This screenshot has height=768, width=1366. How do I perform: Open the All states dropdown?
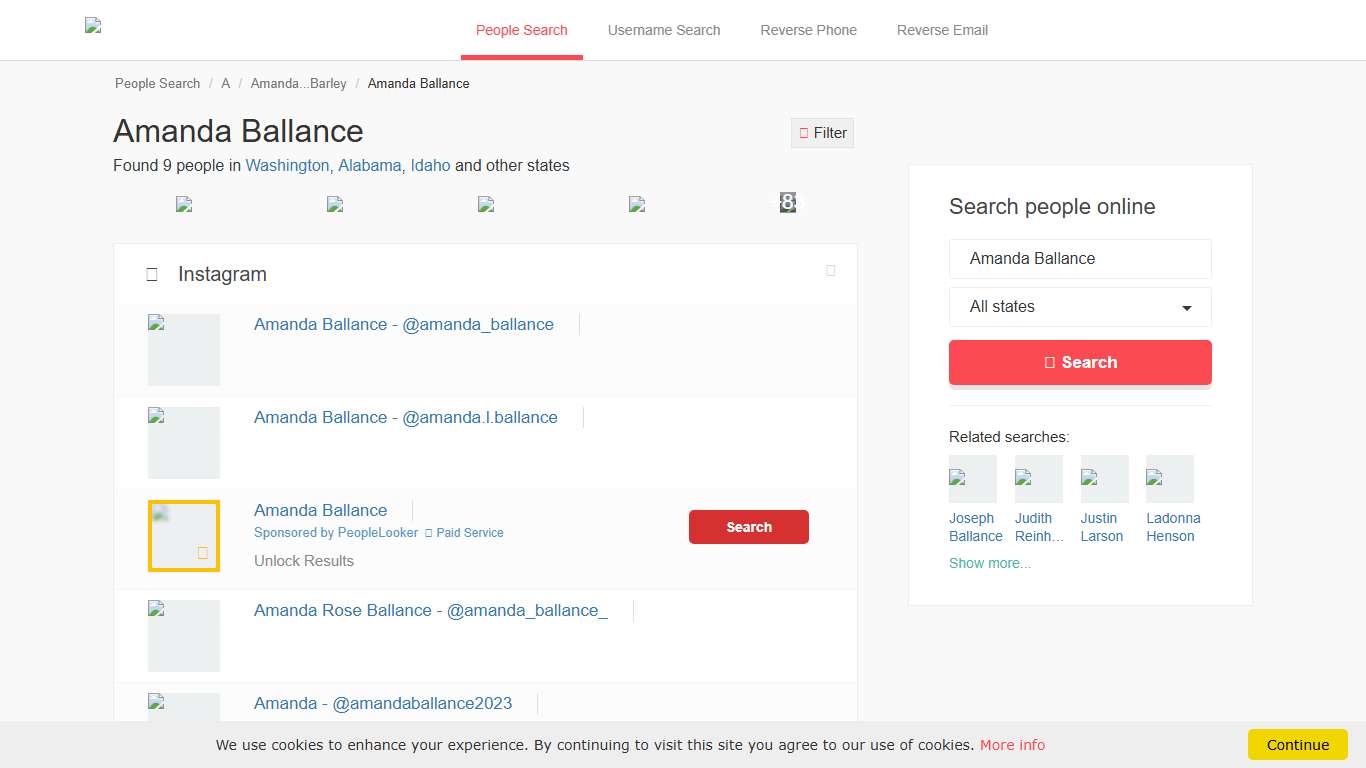(x=1080, y=307)
